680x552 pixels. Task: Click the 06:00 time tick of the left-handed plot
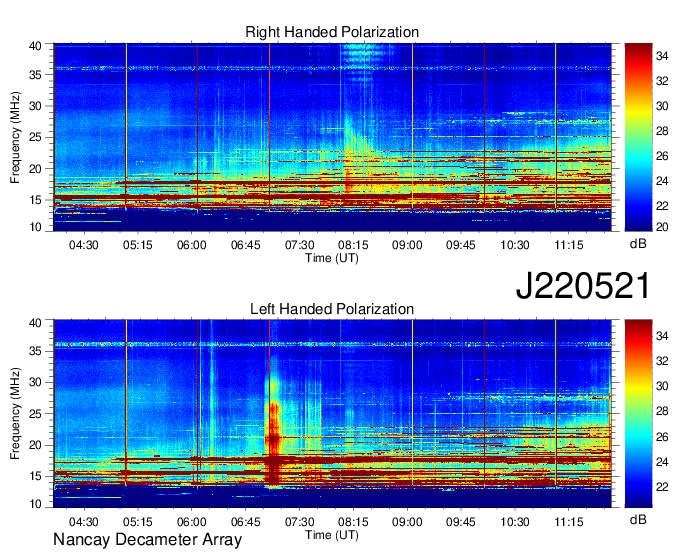(x=191, y=522)
